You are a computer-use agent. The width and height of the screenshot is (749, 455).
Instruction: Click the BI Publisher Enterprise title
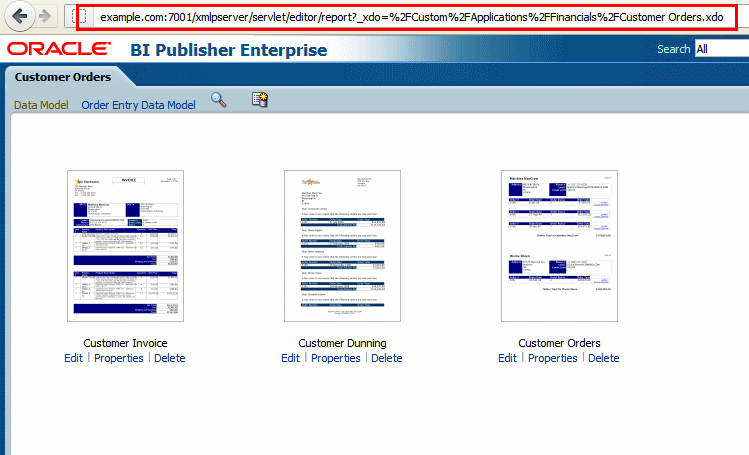[229, 50]
